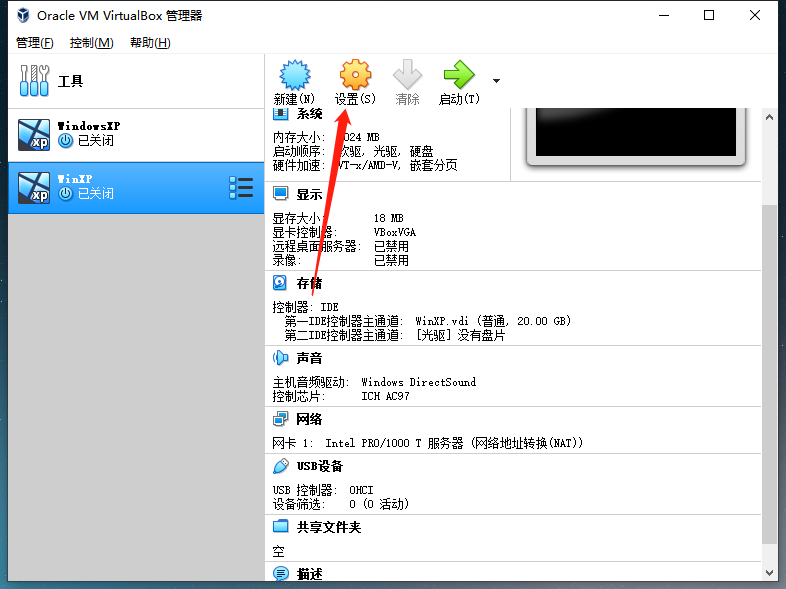
Task: Click remote desktop server 已禁用 value
Action: (x=391, y=246)
